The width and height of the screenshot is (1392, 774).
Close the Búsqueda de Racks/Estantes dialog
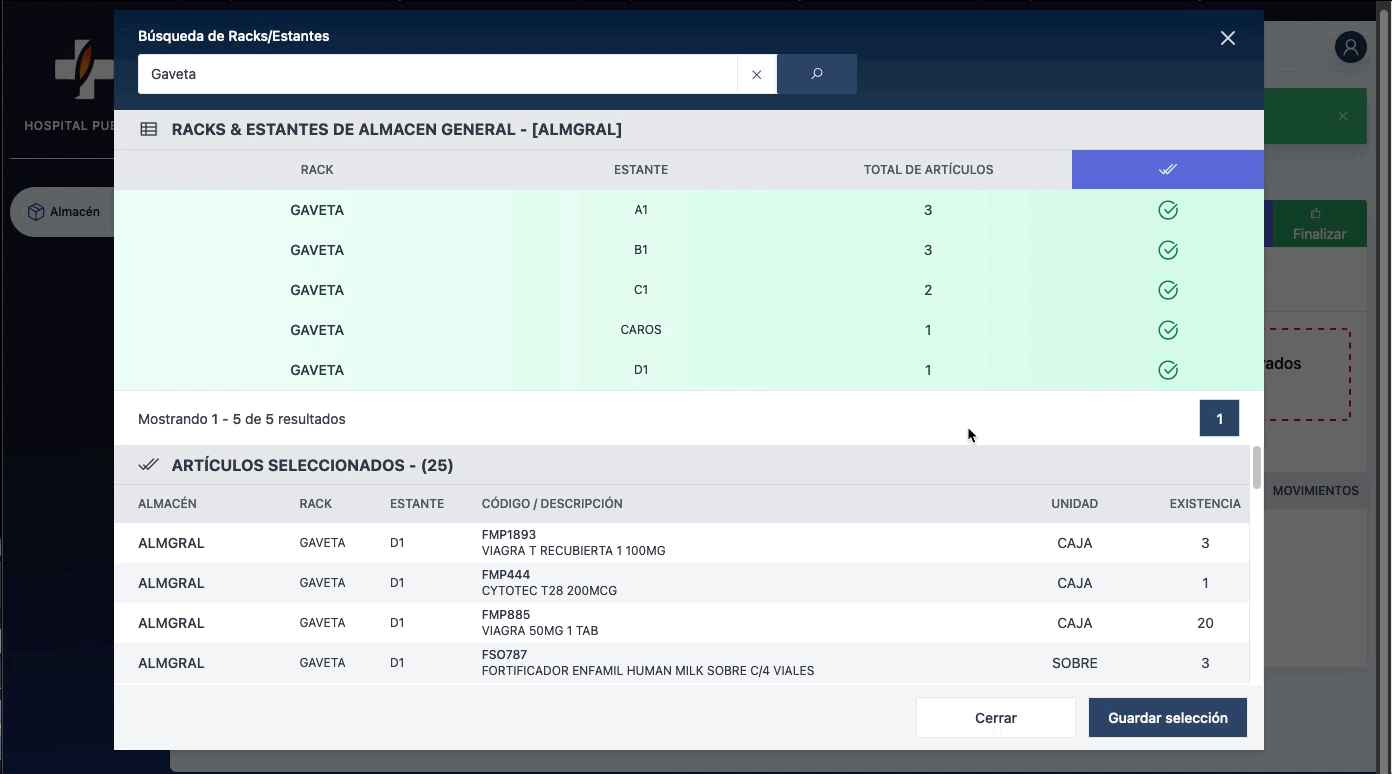click(x=1227, y=38)
